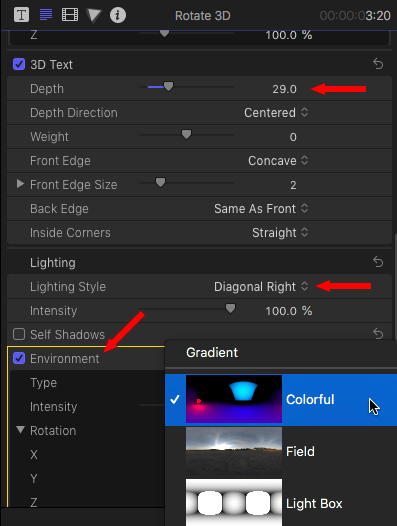Enable the Self Shadows checkbox

tap(19, 334)
